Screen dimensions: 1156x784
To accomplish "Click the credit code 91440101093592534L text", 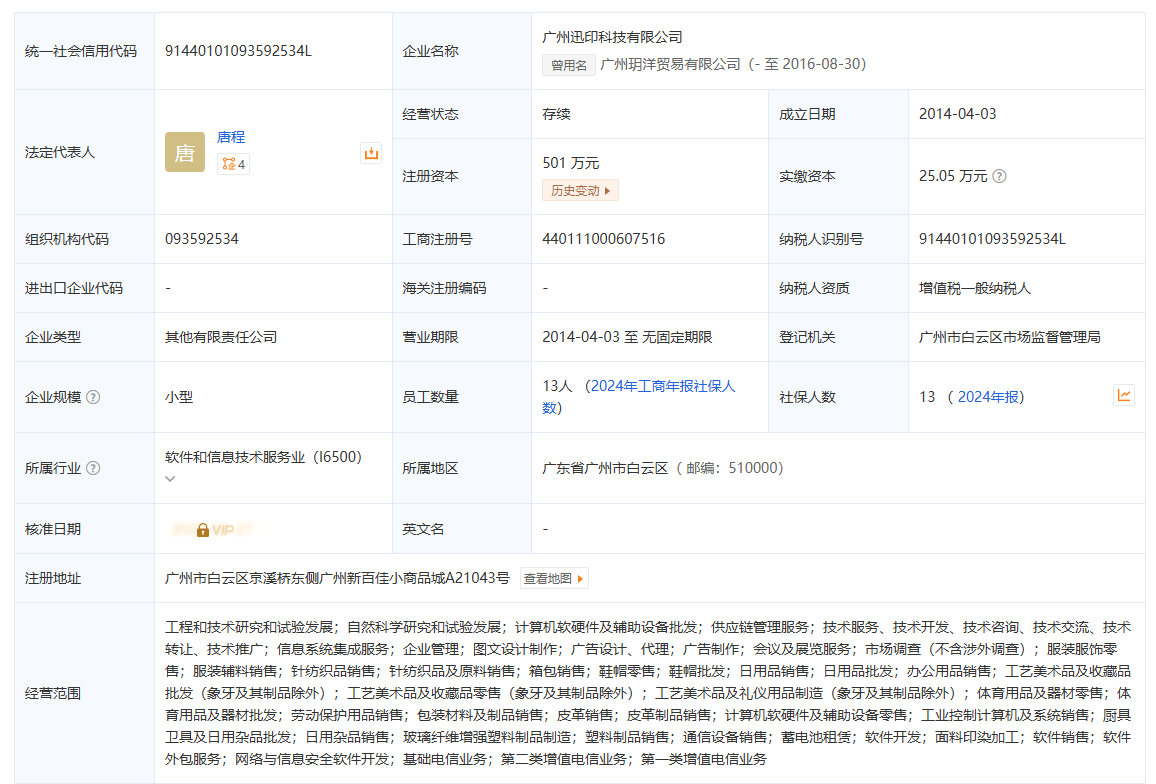I will tap(238, 51).
